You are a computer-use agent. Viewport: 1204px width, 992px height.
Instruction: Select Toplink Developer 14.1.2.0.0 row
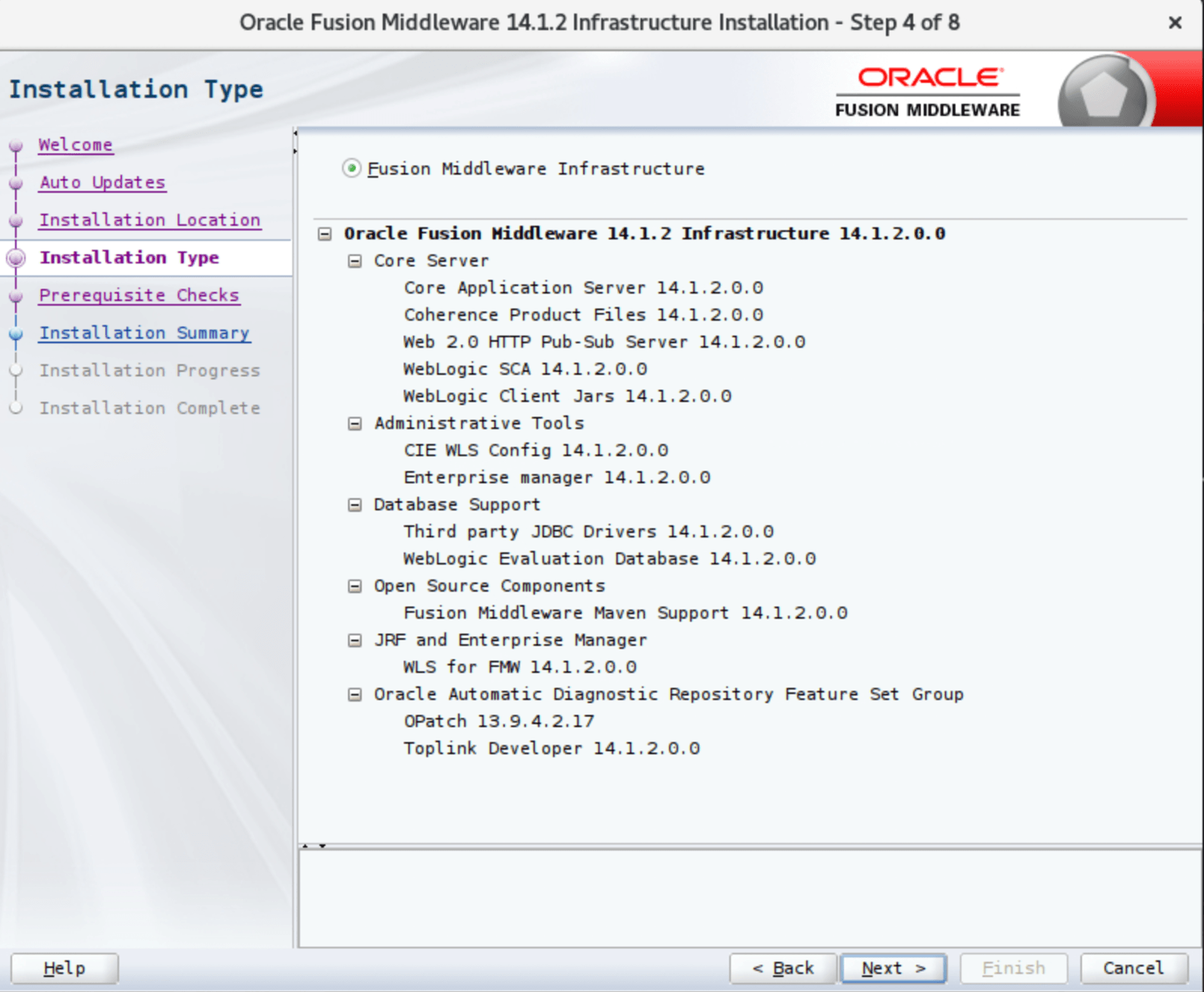[552, 749]
